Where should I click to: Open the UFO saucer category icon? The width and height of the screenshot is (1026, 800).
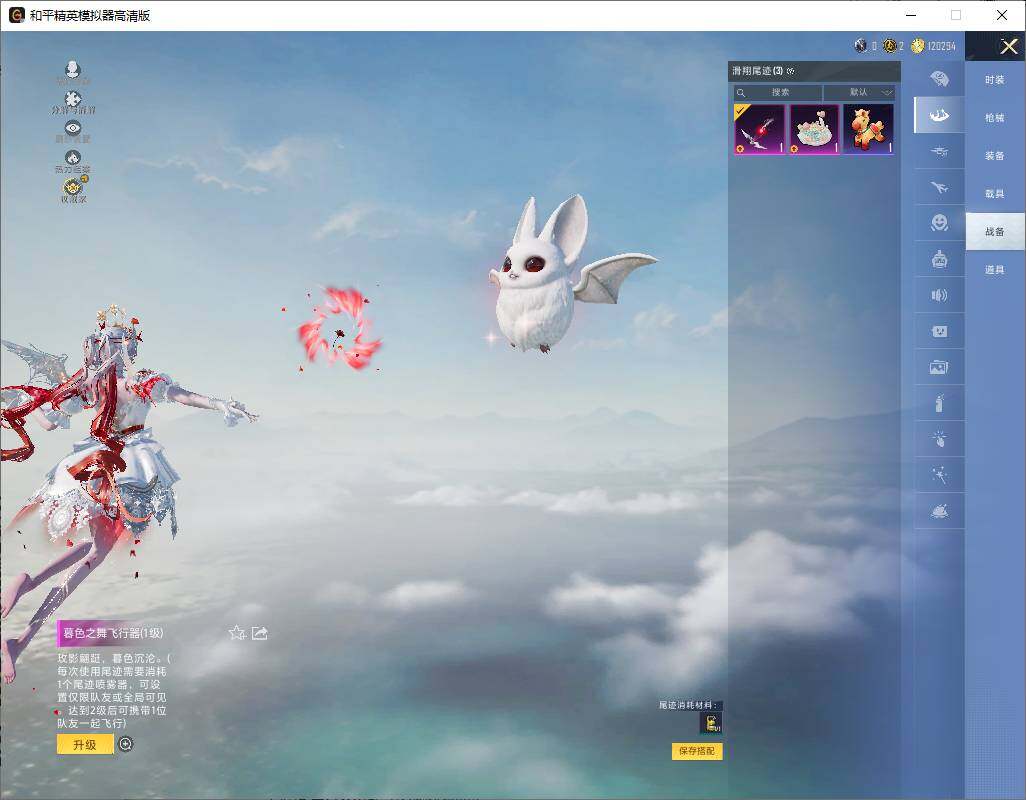pyautogui.click(x=939, y=511)
